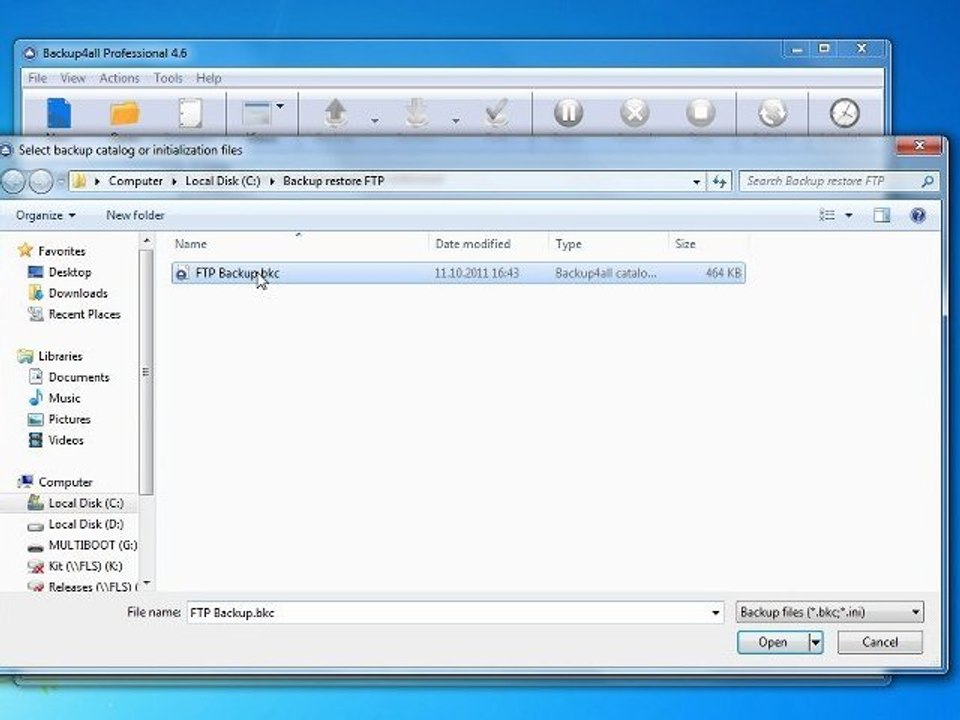Image resolution: width=960 pixels, height=720 pixels.
Task: Select Pictures library in the navigation pane
Action: (69, 419)
